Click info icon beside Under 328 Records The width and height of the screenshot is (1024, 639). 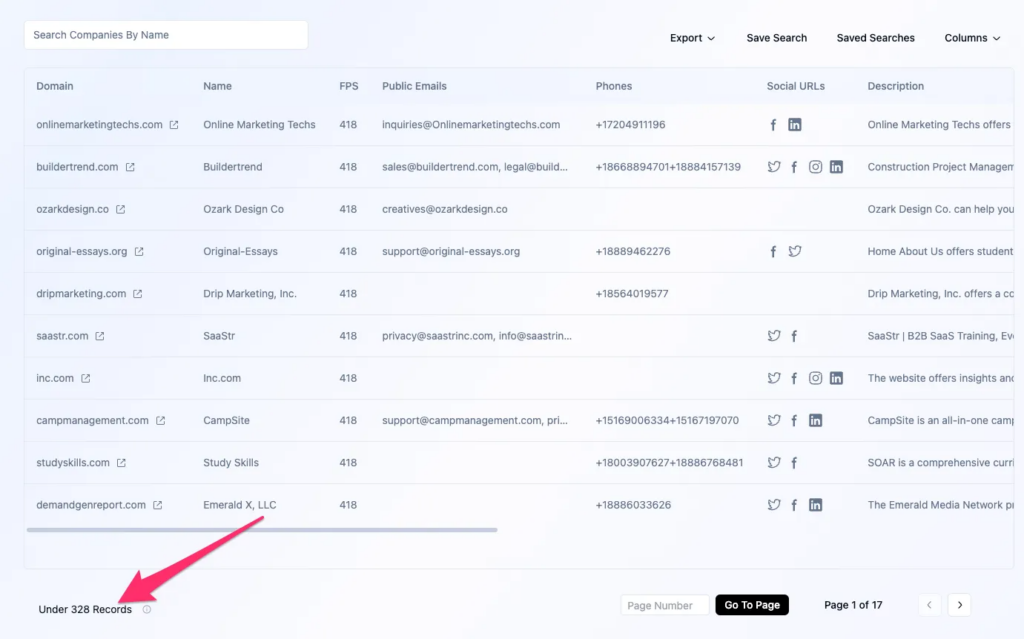click(x=147, y=609)
